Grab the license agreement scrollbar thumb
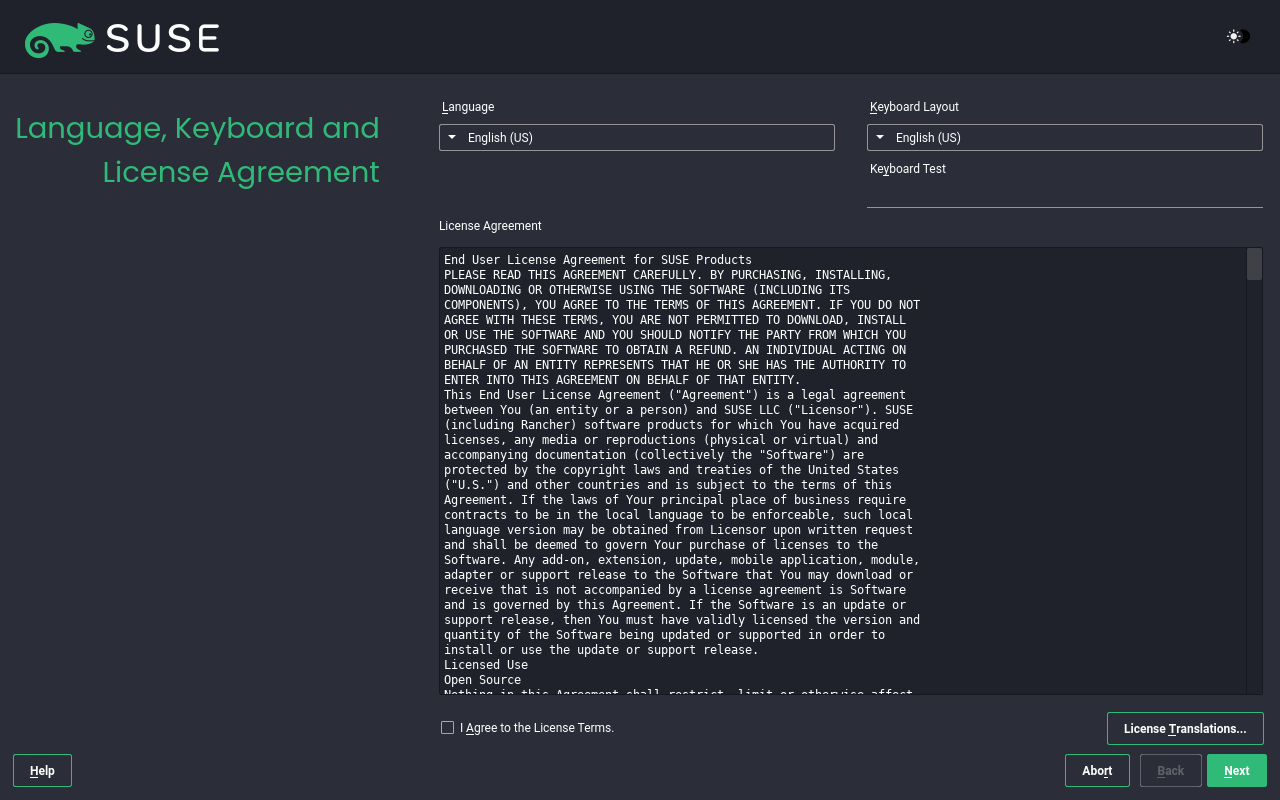Viewport: 1280px width, 800px height. (x=1254, y=264)
